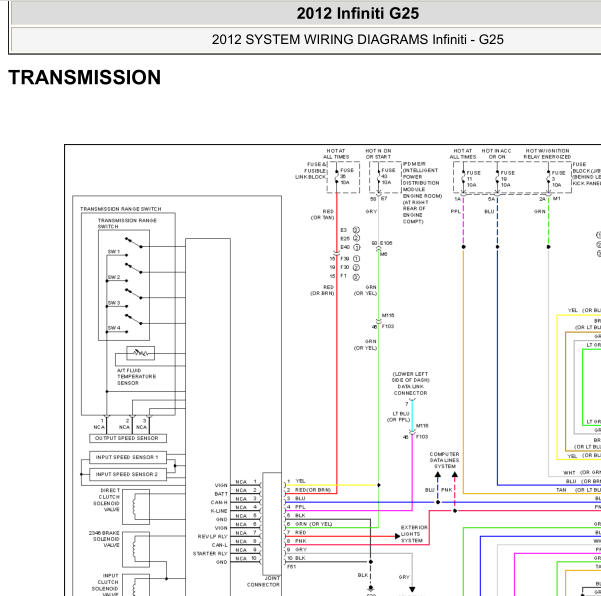The image size is (601, 596).
Task: Click the 'DIRECT CLUTCH SOLENOID VALVE' label
Action: coord(107,500)
